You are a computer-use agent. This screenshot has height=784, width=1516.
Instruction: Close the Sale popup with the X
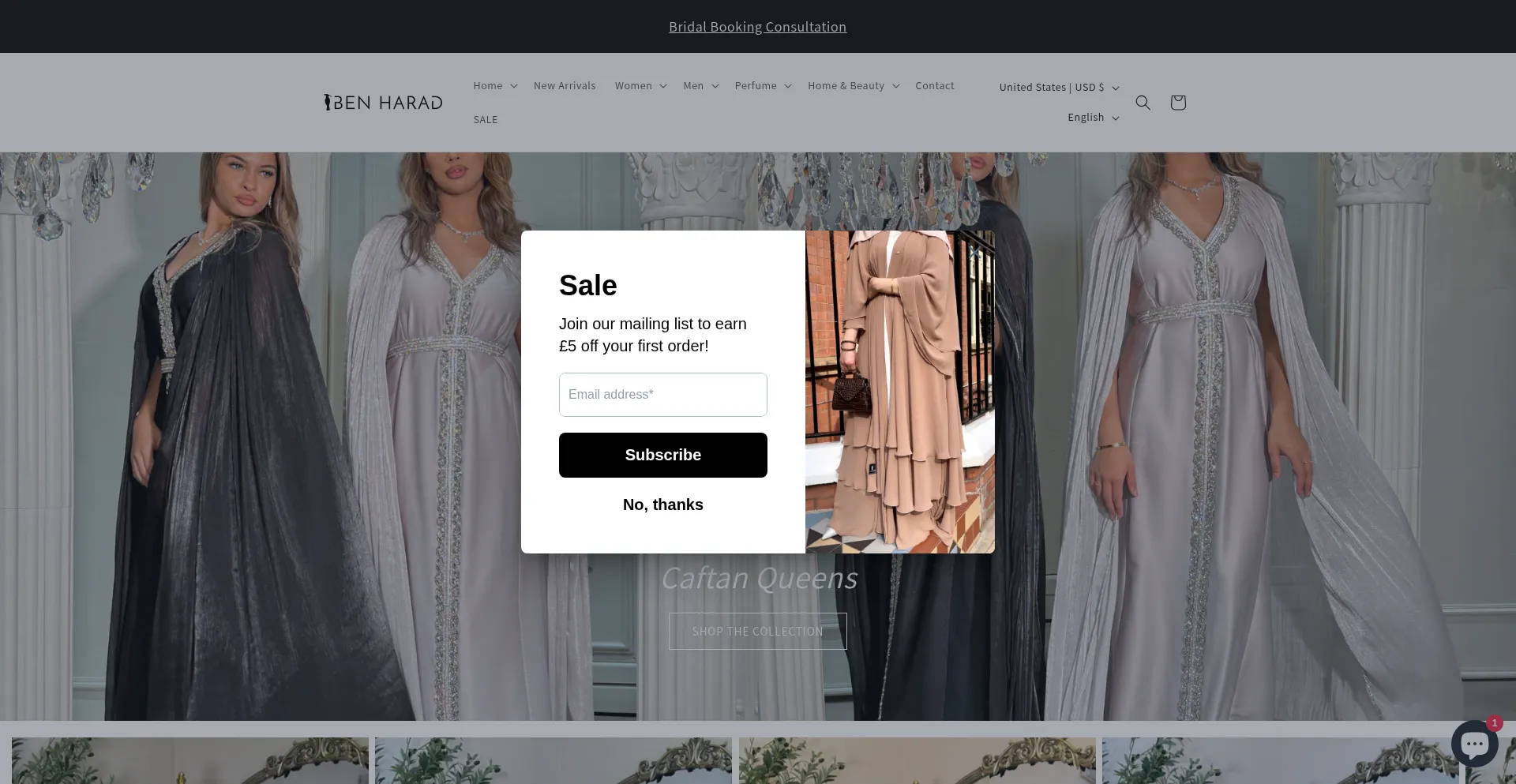click(x=975, y=250)
